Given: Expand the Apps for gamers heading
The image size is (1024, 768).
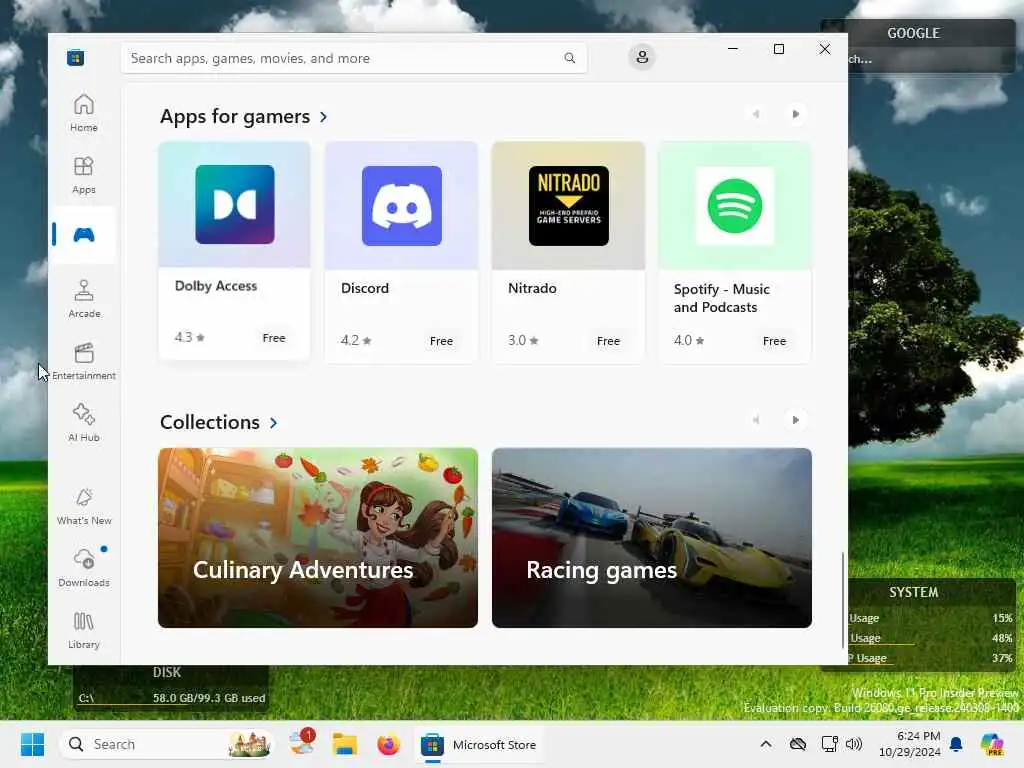Looking at the screenshot, I should (244, 116).
